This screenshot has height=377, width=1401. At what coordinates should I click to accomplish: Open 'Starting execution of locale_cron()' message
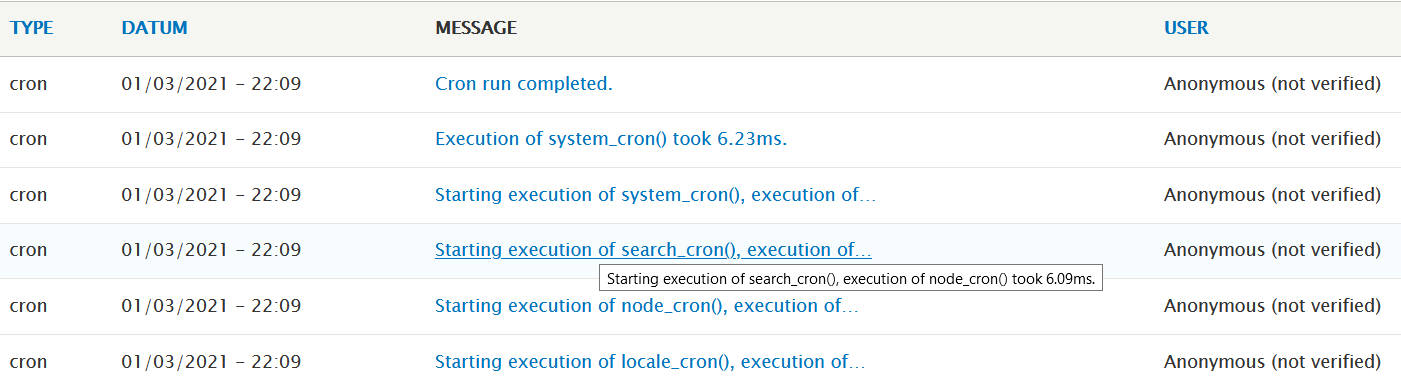[650, 361]
